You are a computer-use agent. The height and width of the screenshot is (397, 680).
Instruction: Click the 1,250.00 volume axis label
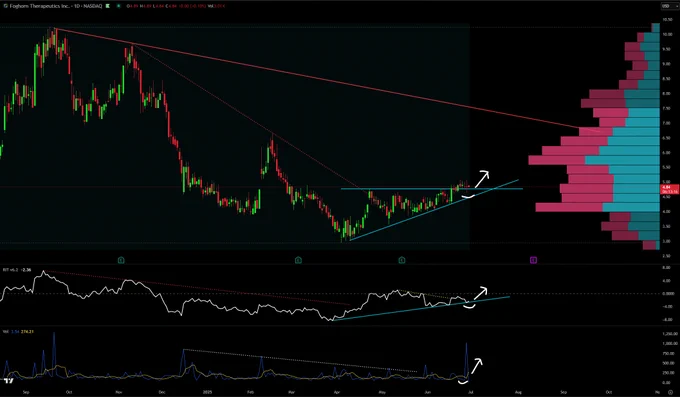click(669, 334)
